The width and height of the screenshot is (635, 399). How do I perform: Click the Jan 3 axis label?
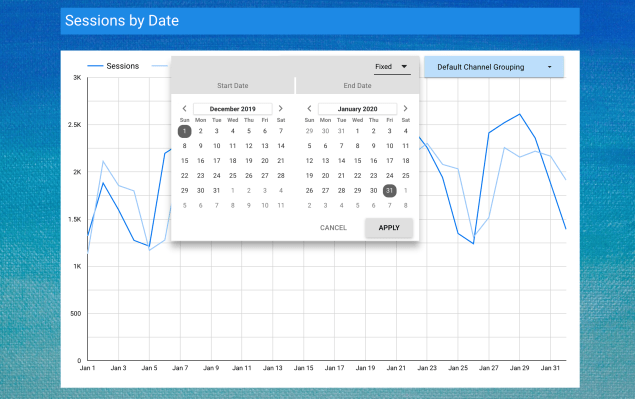coord(118,368)
